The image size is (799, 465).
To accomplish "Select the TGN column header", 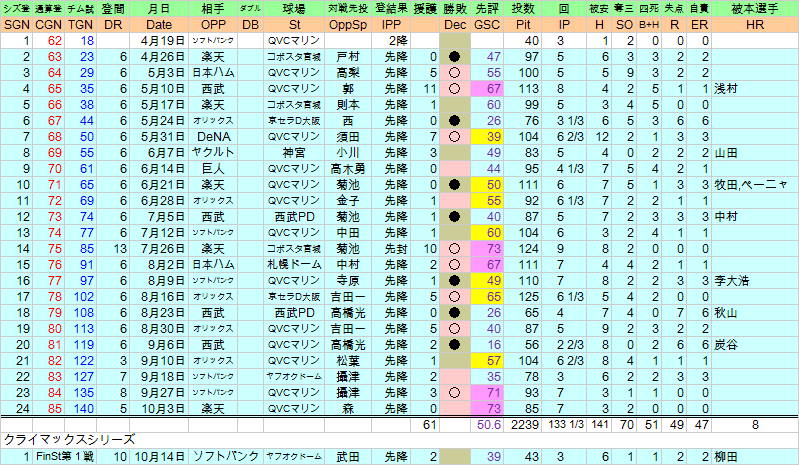I will 80,25.
